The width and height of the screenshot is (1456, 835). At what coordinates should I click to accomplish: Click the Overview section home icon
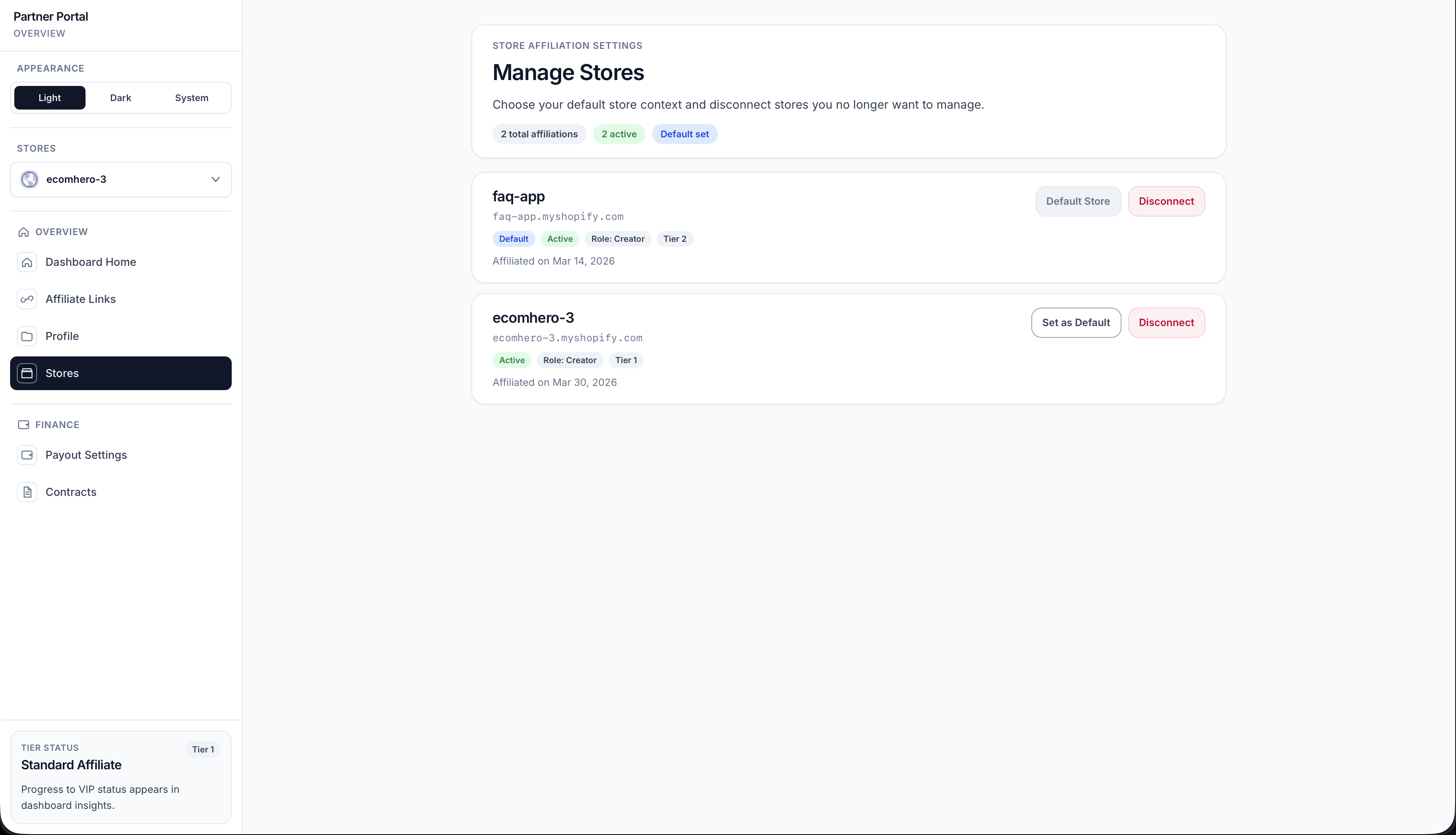(24, 232)
